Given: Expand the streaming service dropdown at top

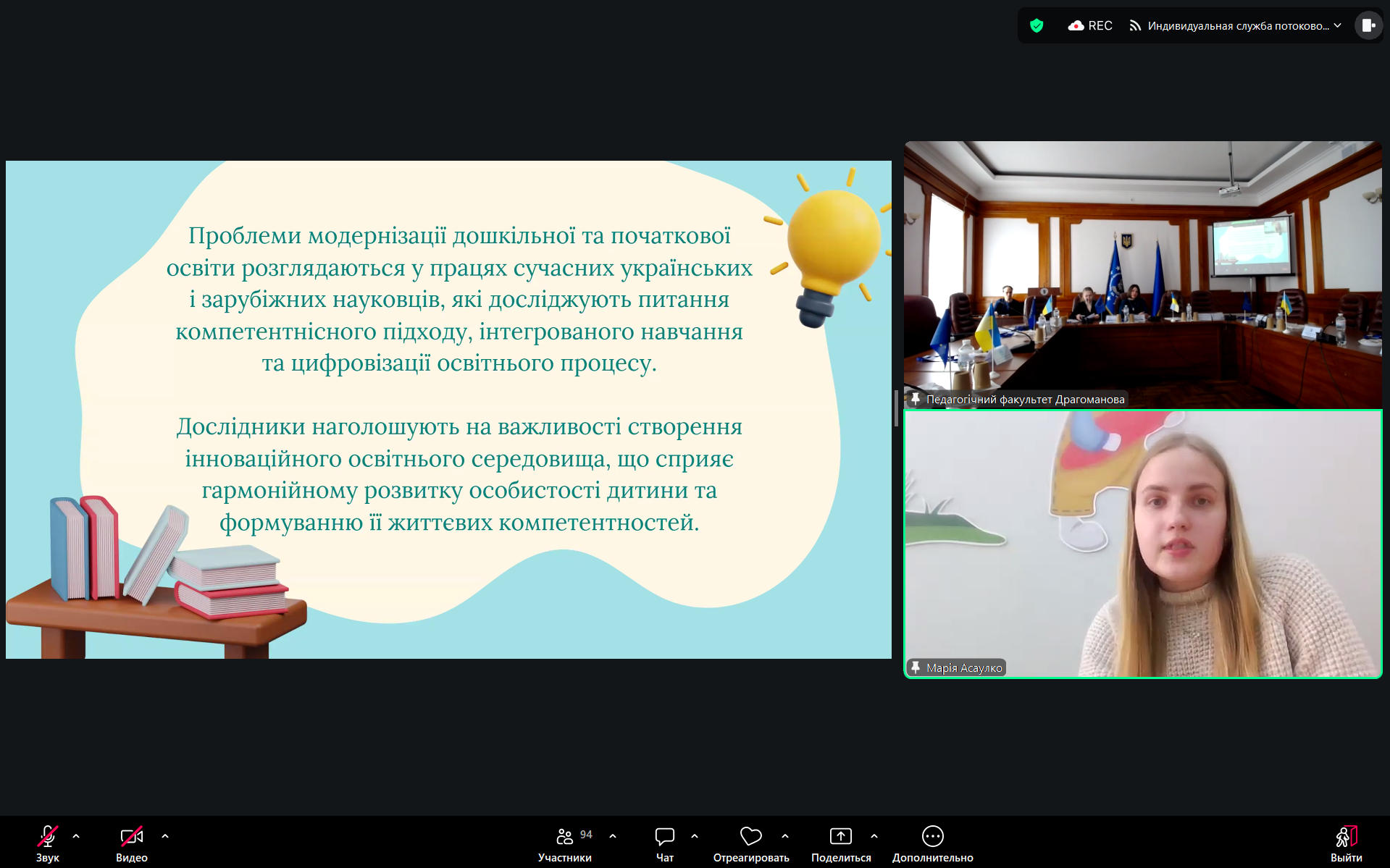Looking at the screenshot, I should 1338,25.
